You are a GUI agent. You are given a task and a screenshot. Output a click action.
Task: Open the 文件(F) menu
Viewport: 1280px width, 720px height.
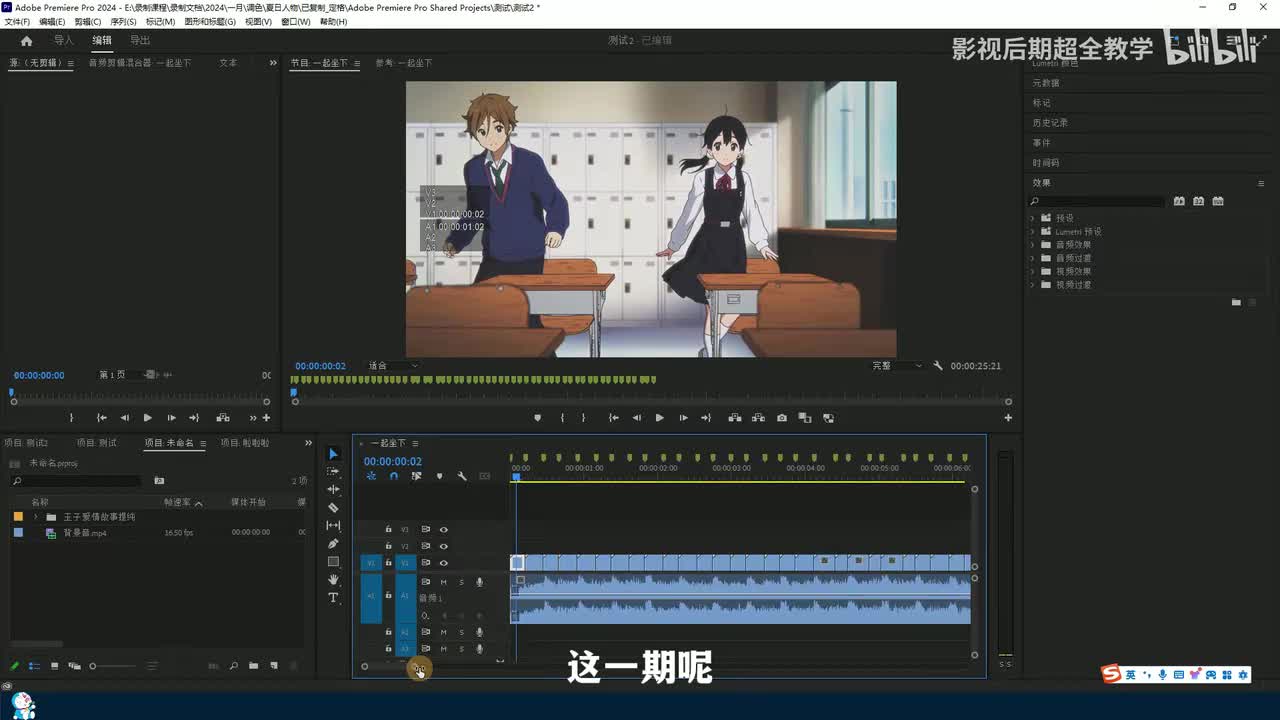coord(17,22)
